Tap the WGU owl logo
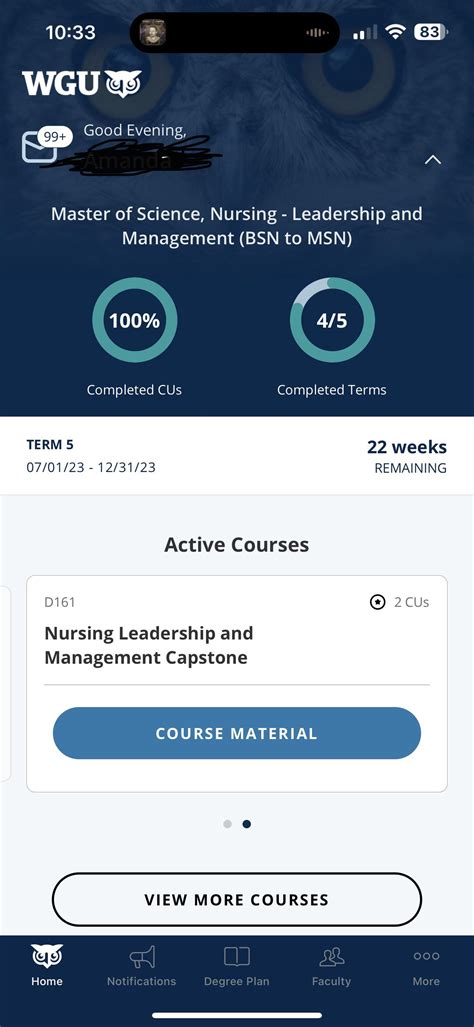 [82, 84]
